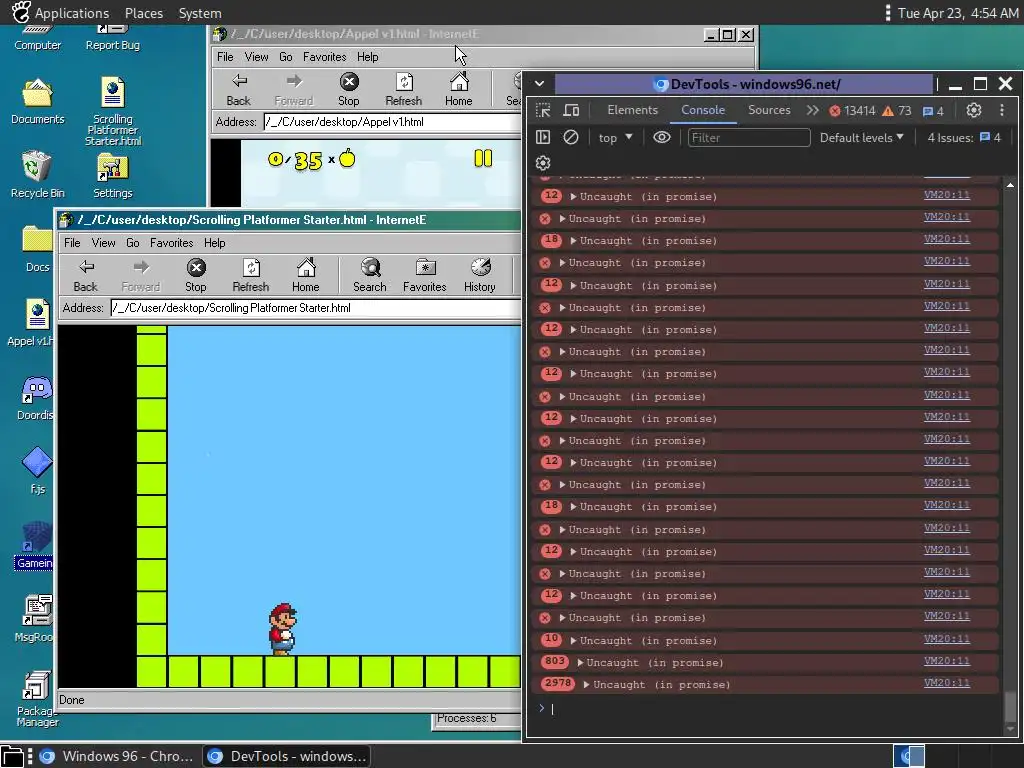
Task: Click the console Filter input field
Action: coord(748,137)
